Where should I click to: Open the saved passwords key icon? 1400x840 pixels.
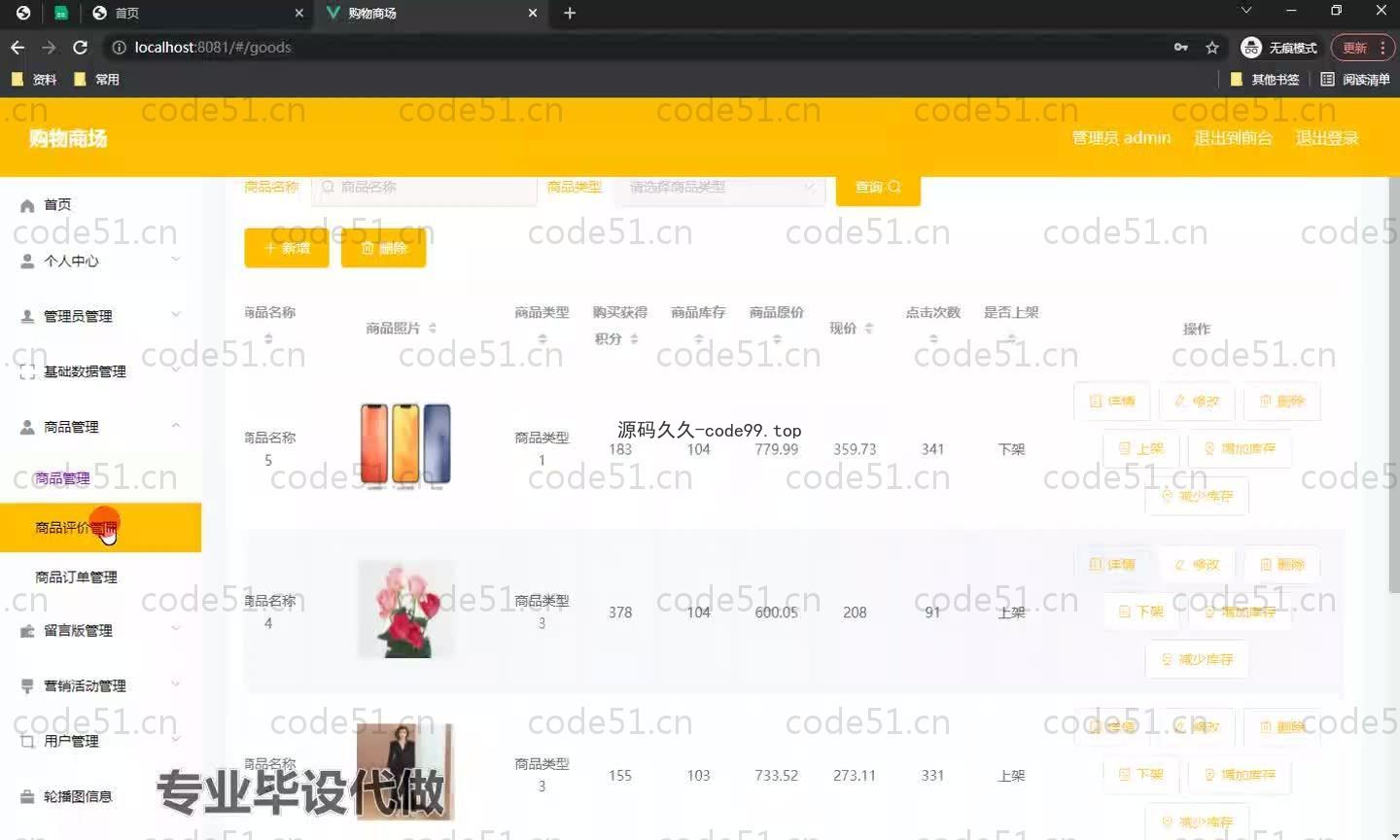[1181, 47]
